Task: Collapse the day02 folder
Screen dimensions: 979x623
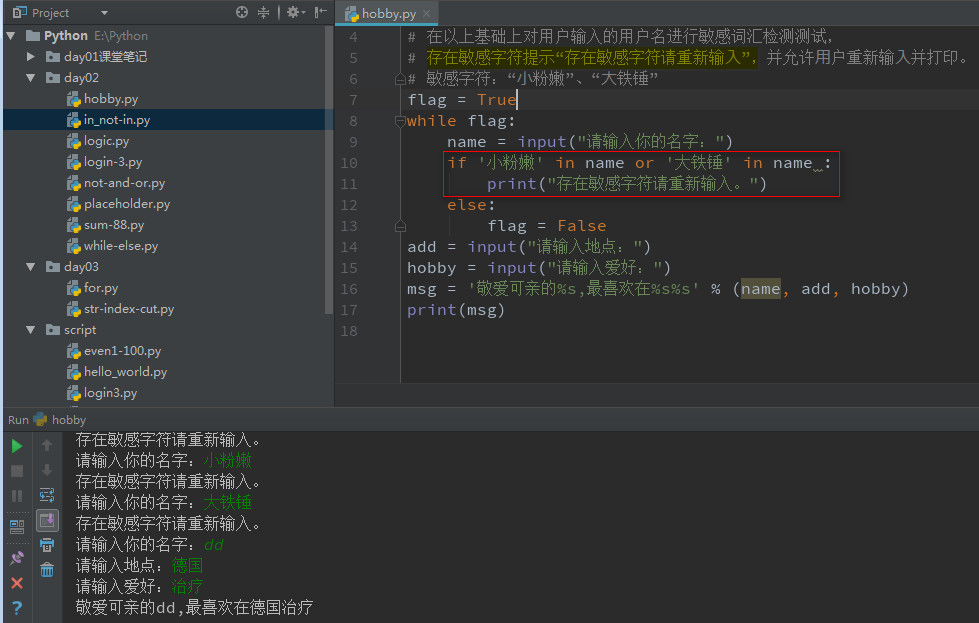Action: tap(31, 77)
